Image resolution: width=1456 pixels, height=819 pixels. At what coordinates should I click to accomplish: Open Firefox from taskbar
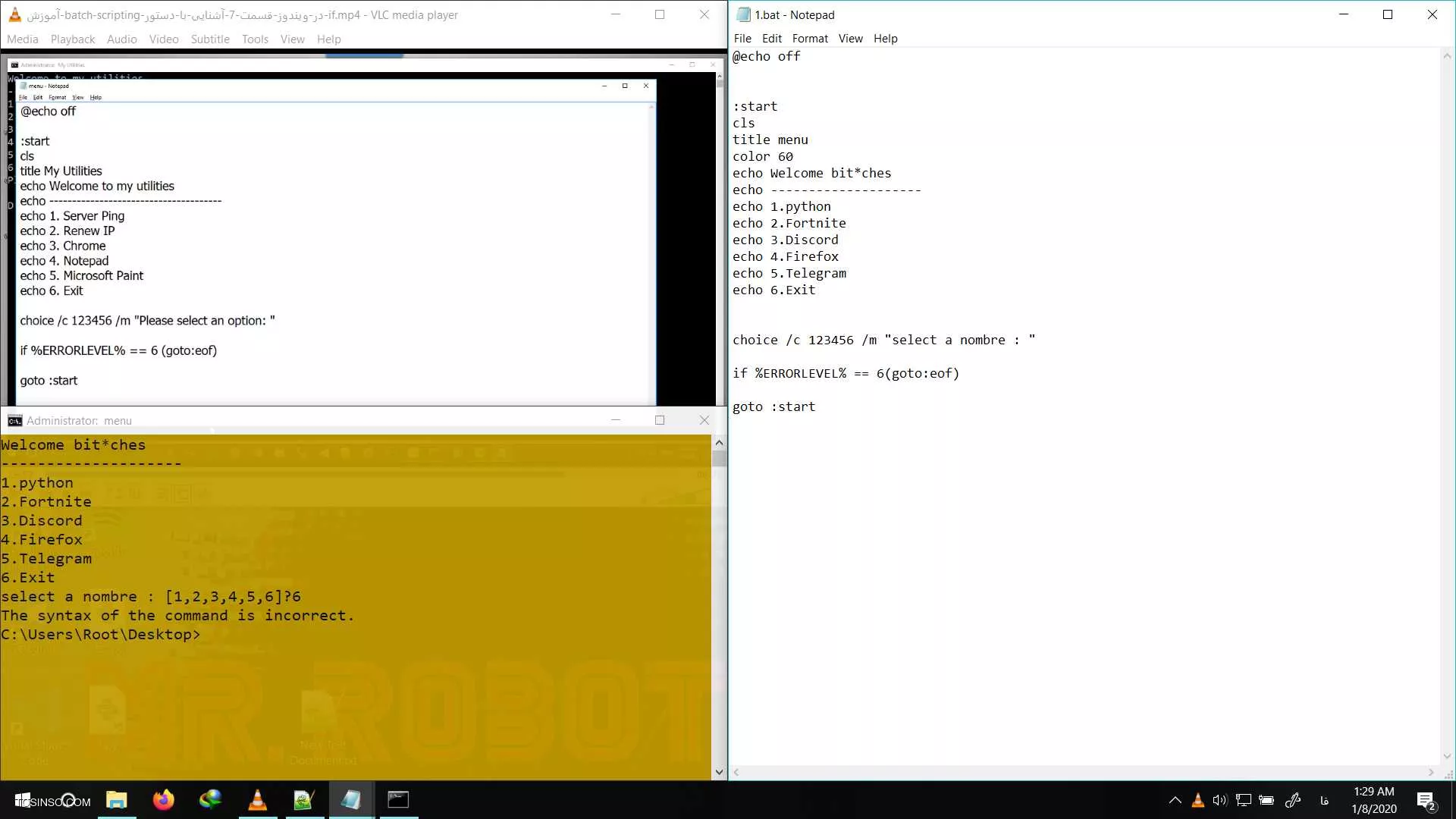tap(163, 800)
